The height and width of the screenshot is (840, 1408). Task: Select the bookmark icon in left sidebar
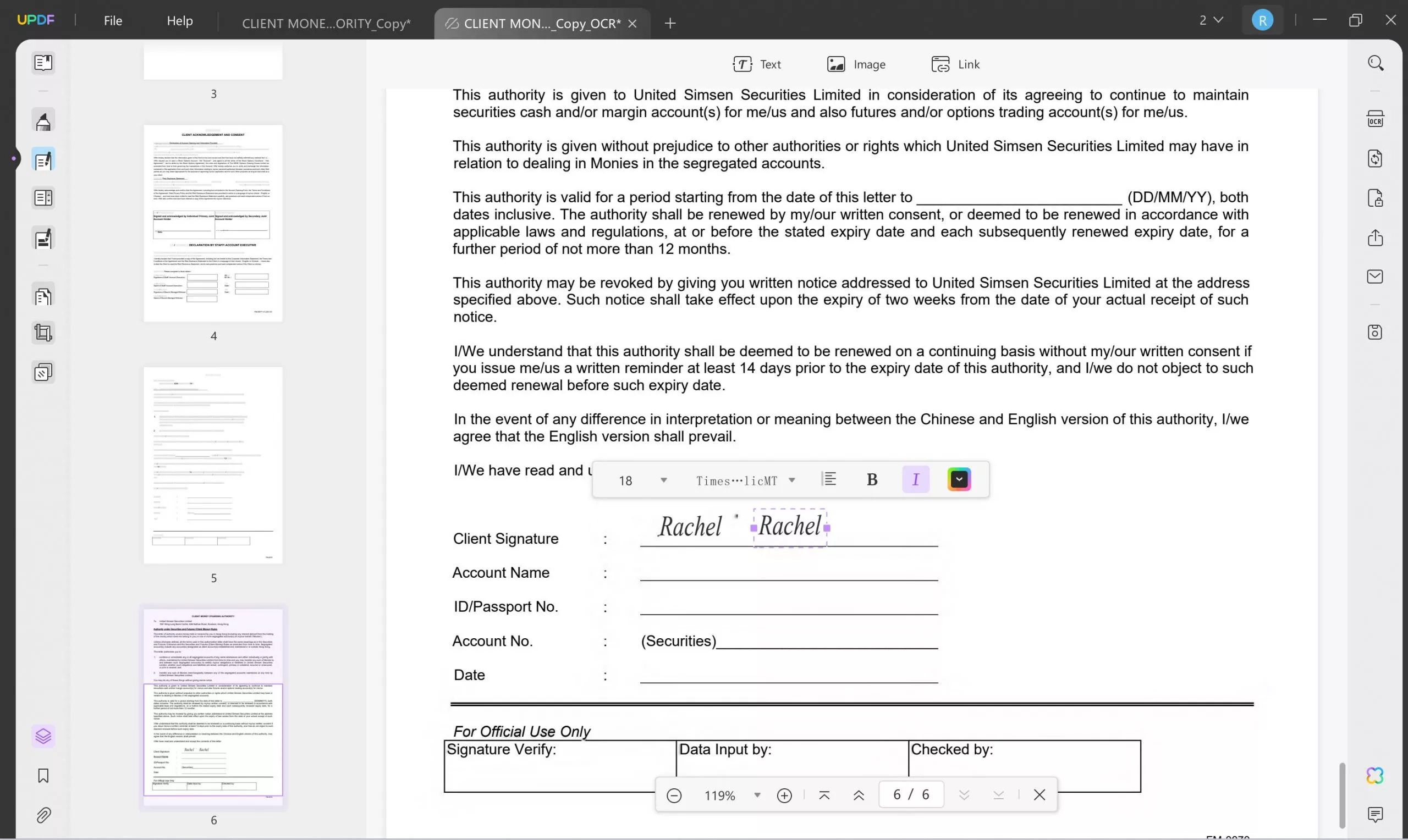(x=43, y=775)
